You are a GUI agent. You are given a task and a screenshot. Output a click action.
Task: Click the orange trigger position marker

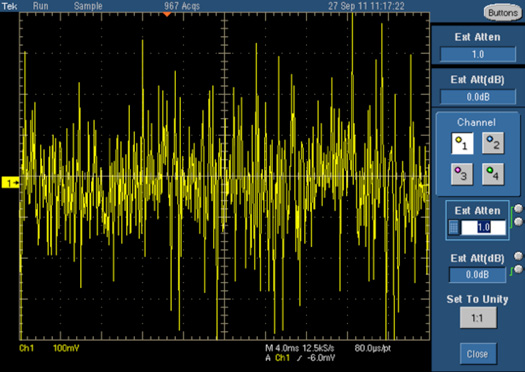point(167,14)
